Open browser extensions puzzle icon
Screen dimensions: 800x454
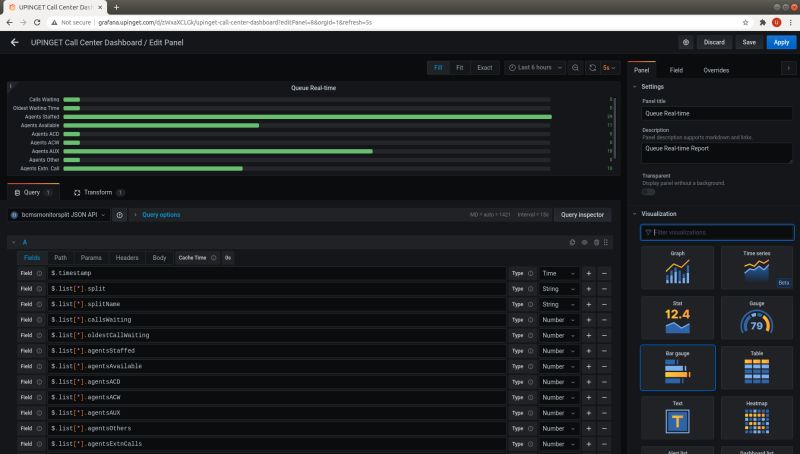[762, 22]
